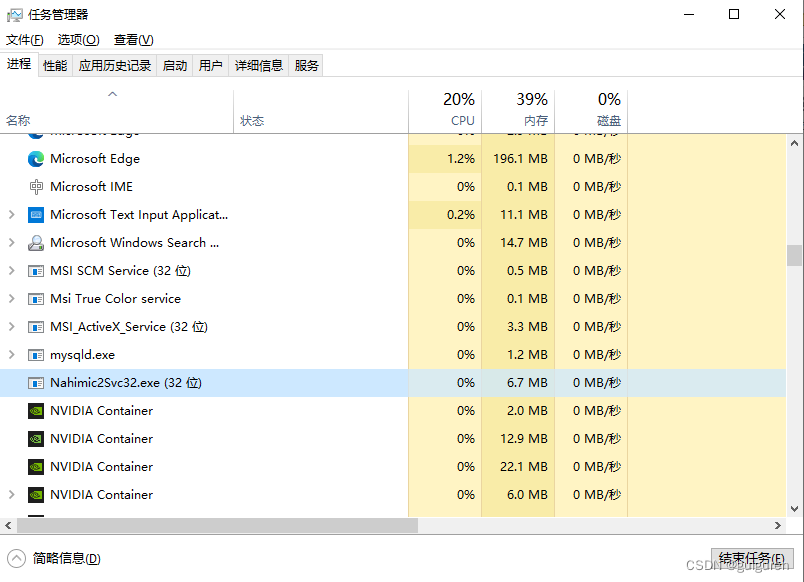Expand the Msi True Color service row

12,299
